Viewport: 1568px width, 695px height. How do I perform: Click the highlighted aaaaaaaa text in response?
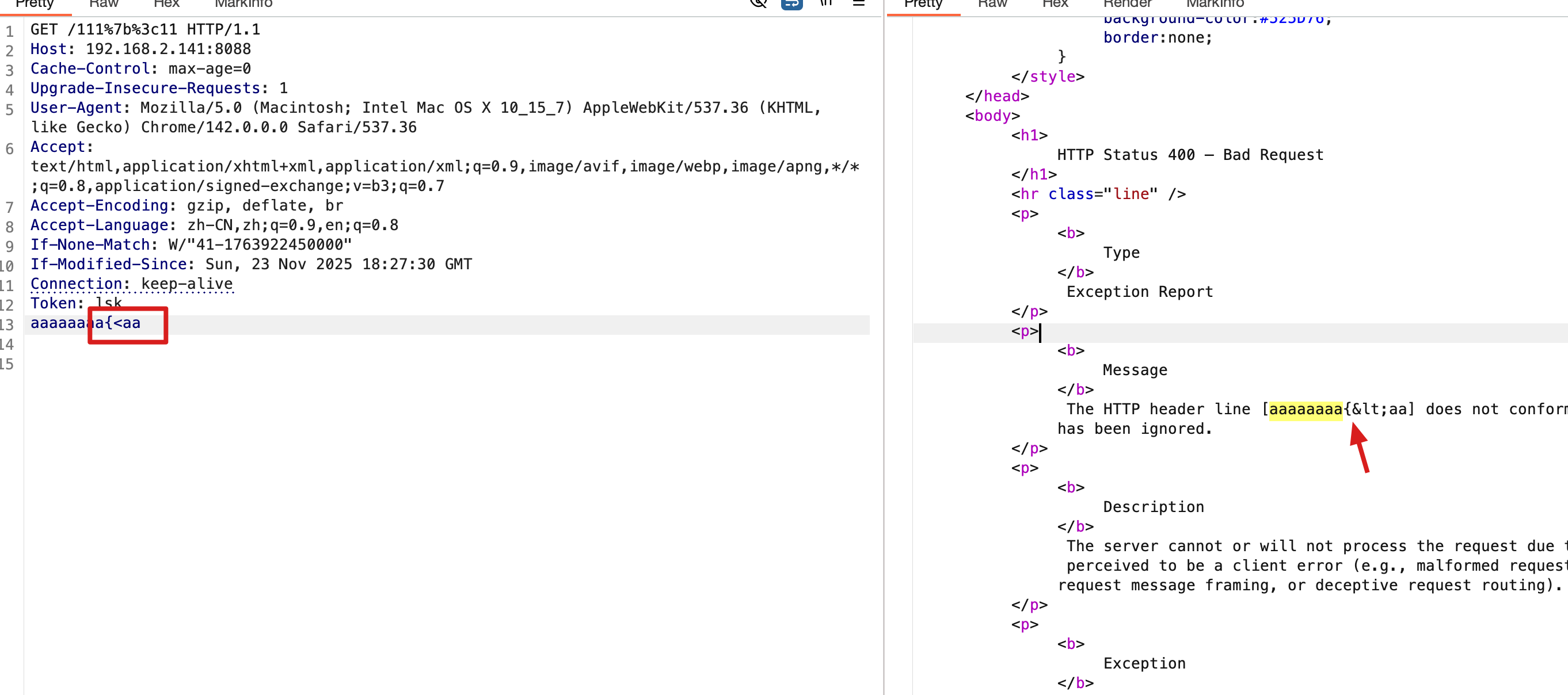(x=1305, y=409)
